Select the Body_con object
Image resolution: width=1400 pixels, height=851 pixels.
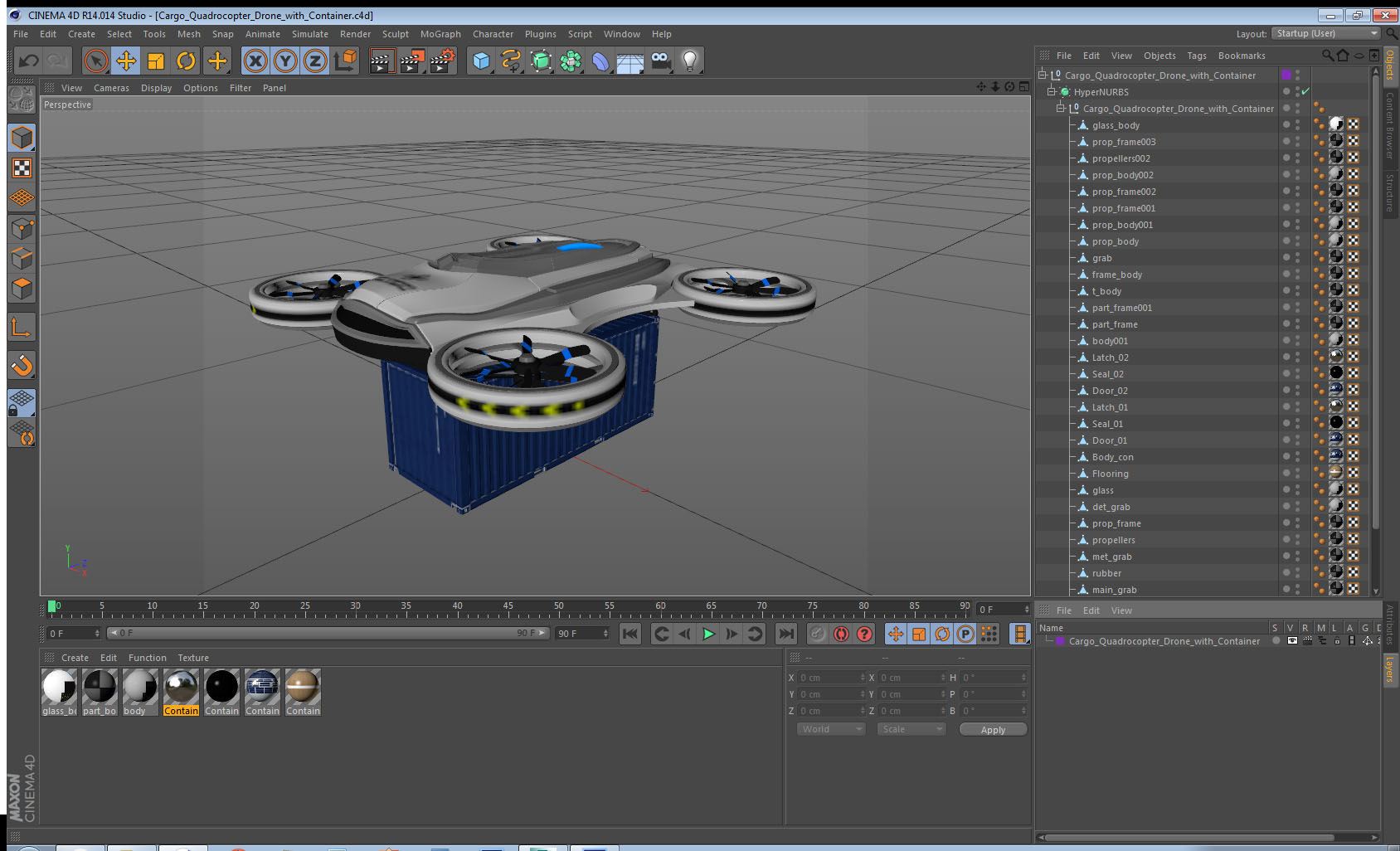(x=1112, y=457)
